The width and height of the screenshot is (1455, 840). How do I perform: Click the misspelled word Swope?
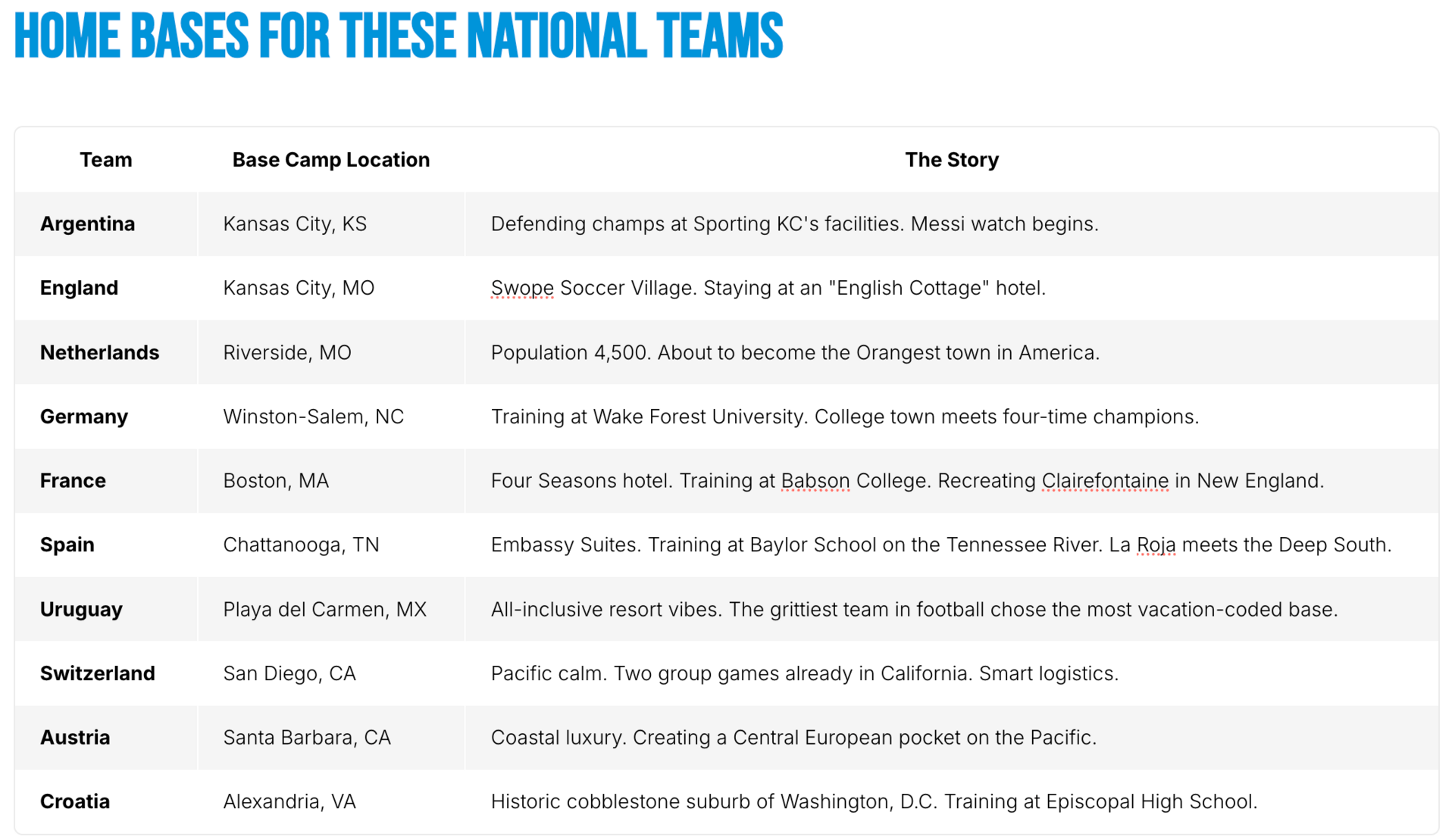(522, 288)
